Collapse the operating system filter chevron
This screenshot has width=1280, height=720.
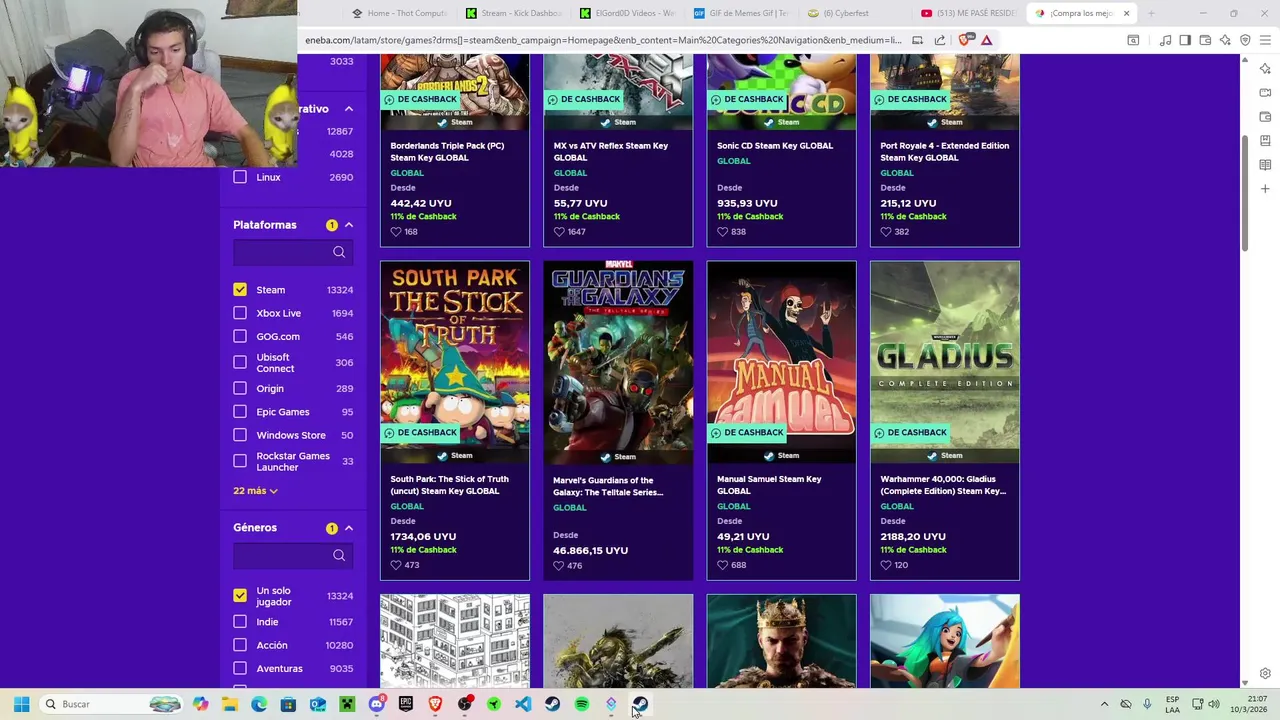(x=349, y=108)
